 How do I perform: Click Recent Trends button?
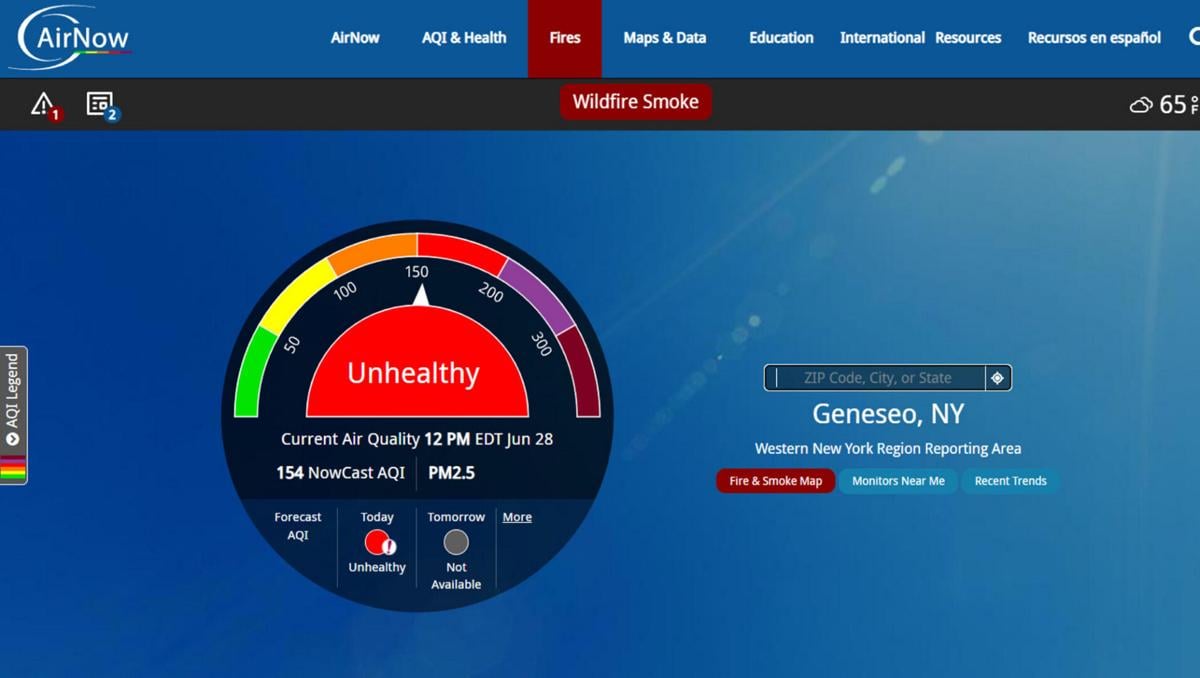tap(1010, 481)
